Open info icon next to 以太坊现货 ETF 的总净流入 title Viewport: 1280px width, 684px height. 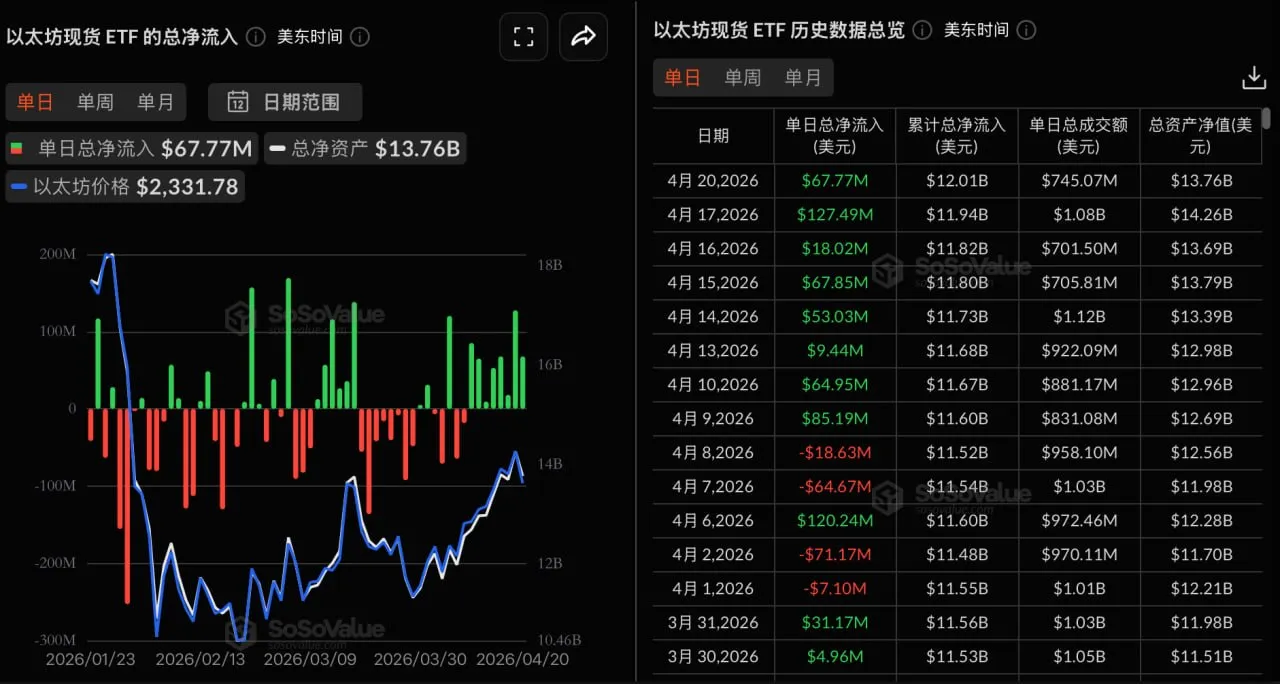tap(256, 37)
